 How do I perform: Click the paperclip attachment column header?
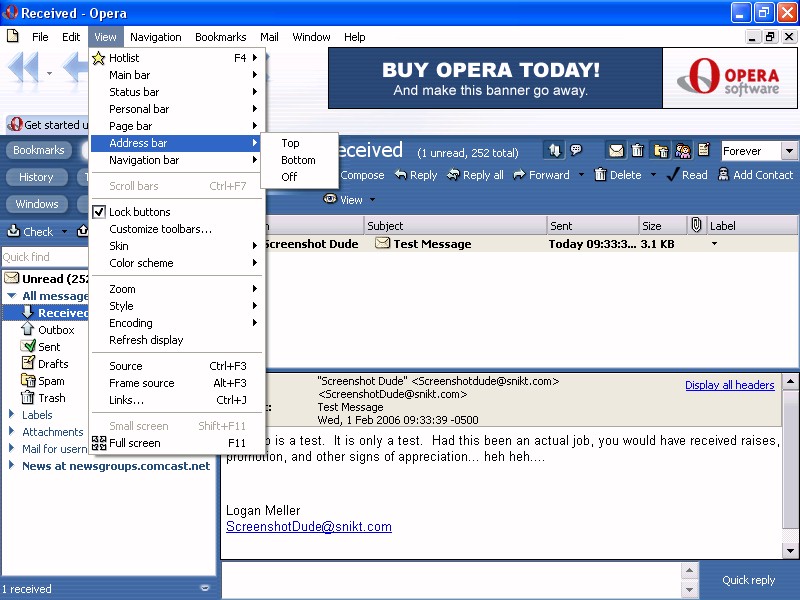point(696,226)
